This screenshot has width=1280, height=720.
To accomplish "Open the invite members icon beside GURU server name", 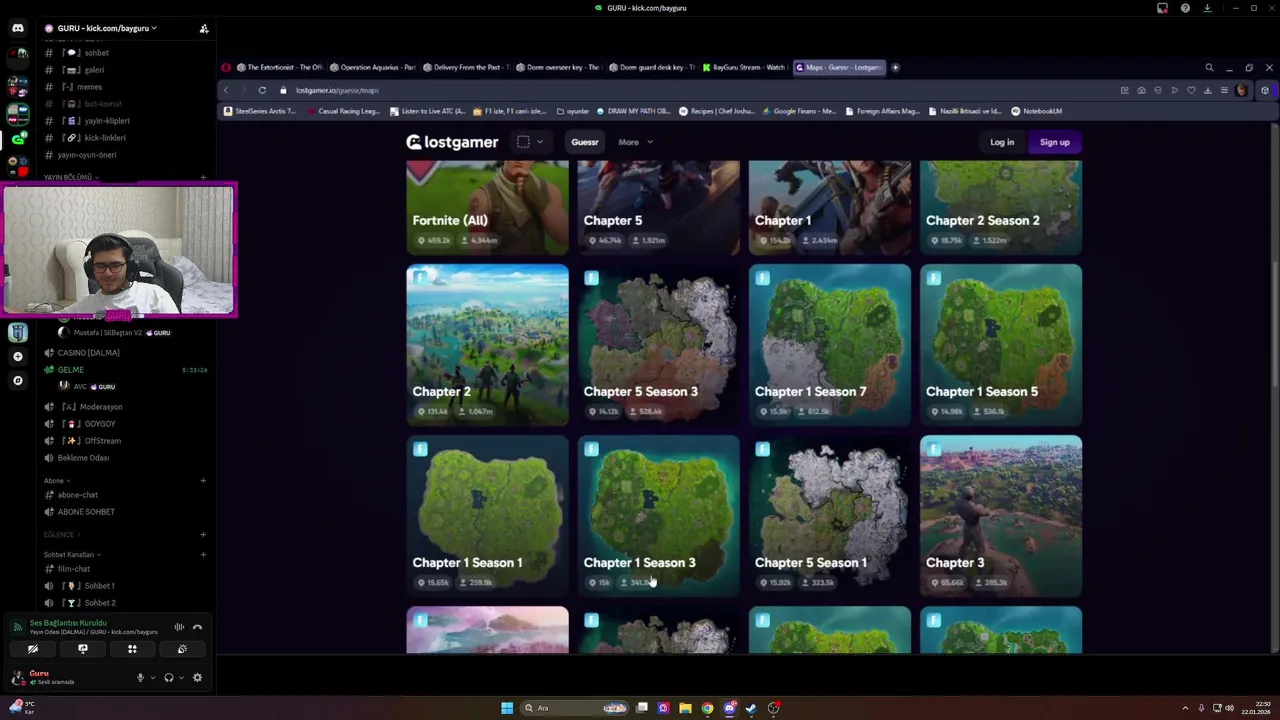I will 204,28.
